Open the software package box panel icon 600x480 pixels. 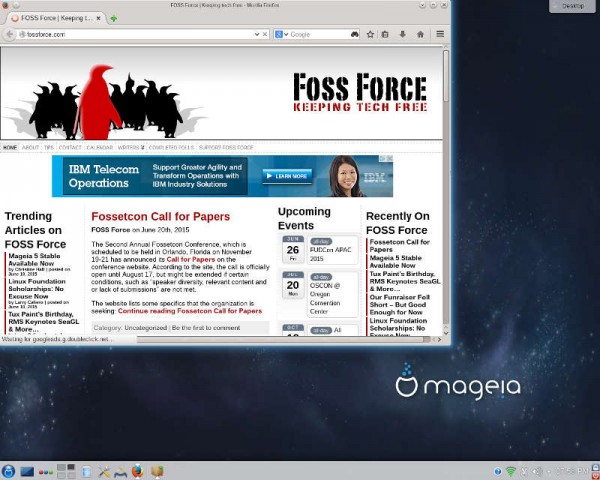pos(157,471)
